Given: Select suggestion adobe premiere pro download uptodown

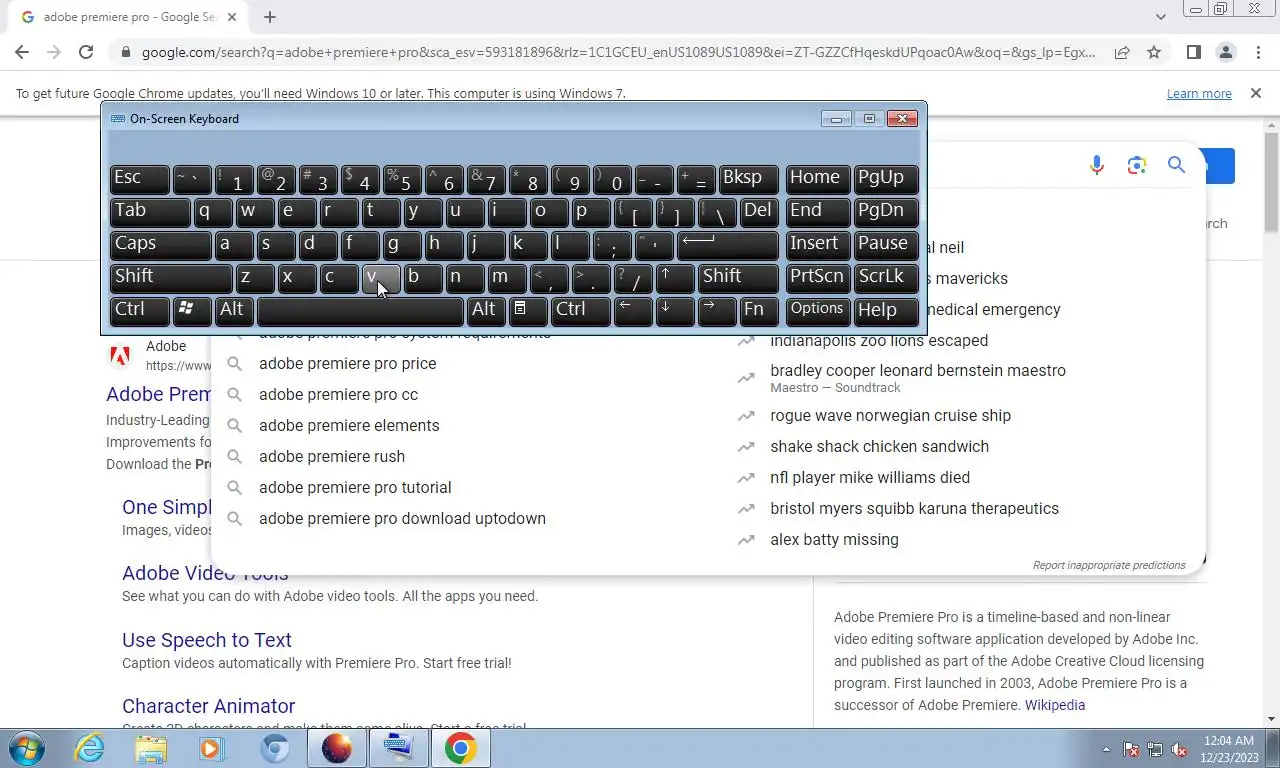Looking at the screenshot, I should (402, 519).
